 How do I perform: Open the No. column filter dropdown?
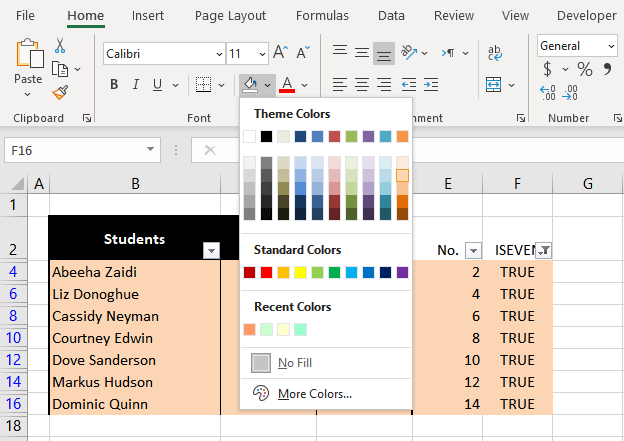tap(473, 251)
